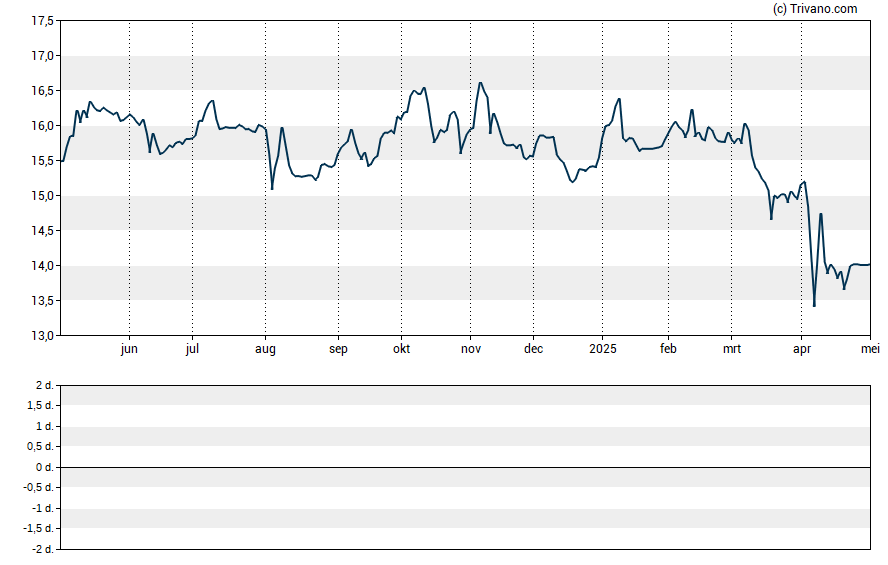Click the 'sep' month label
This screenshot has height=565, width=888.
click(x=338, y=349)
